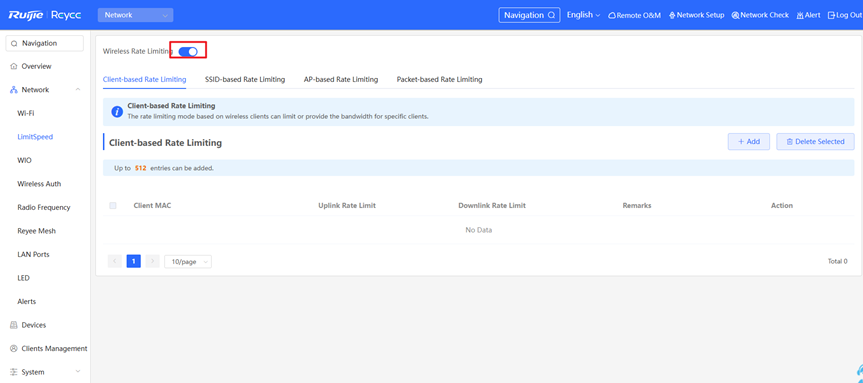Click the No Data text in table
The height and width of the screenshot is (383, 863).
coord(479,230)
